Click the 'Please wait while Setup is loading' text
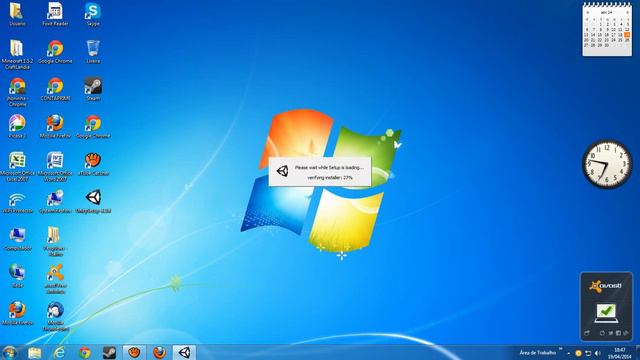640x360 pixels. 329,168
